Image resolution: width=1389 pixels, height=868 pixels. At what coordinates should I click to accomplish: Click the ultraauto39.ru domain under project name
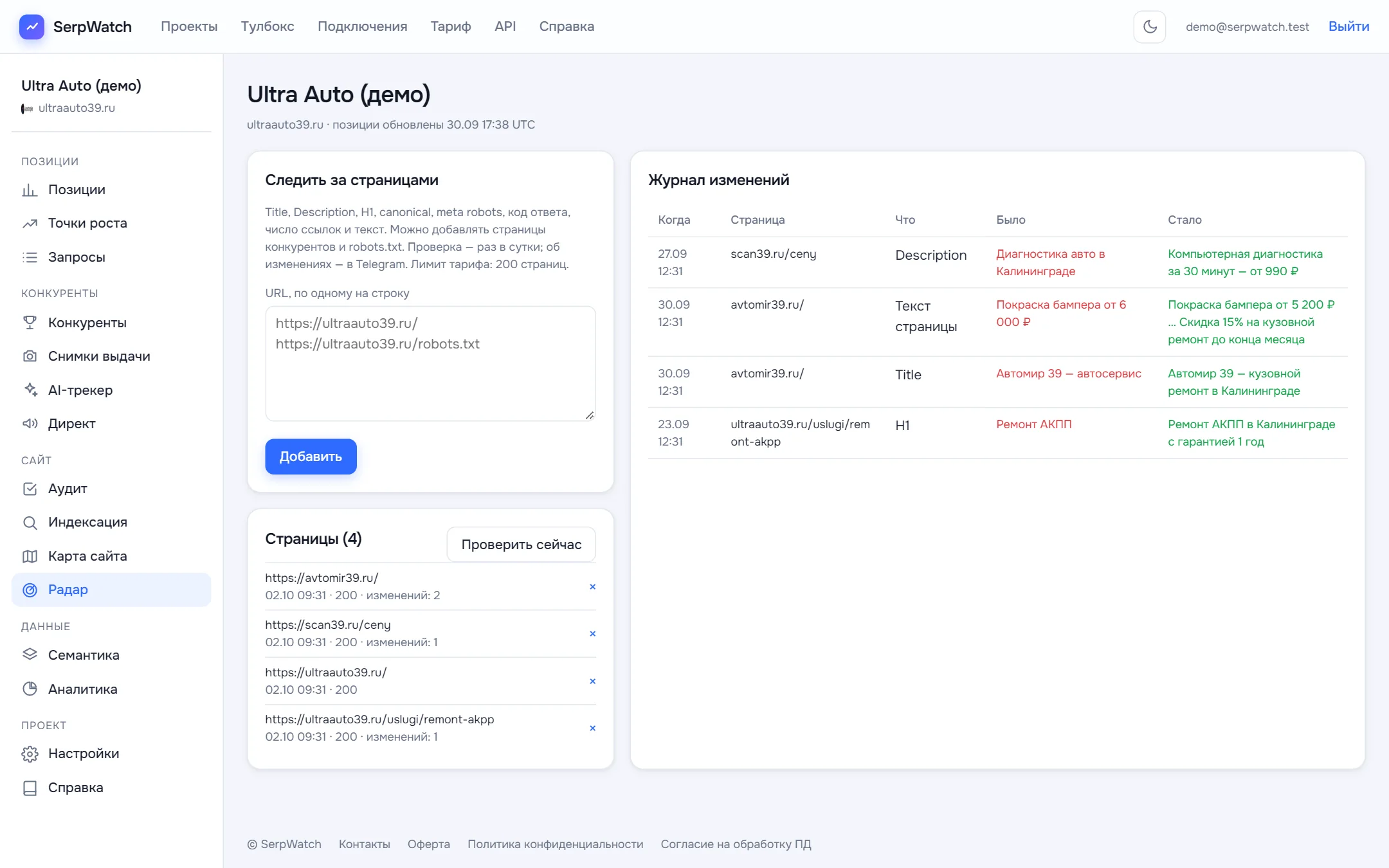coord(77,108)
